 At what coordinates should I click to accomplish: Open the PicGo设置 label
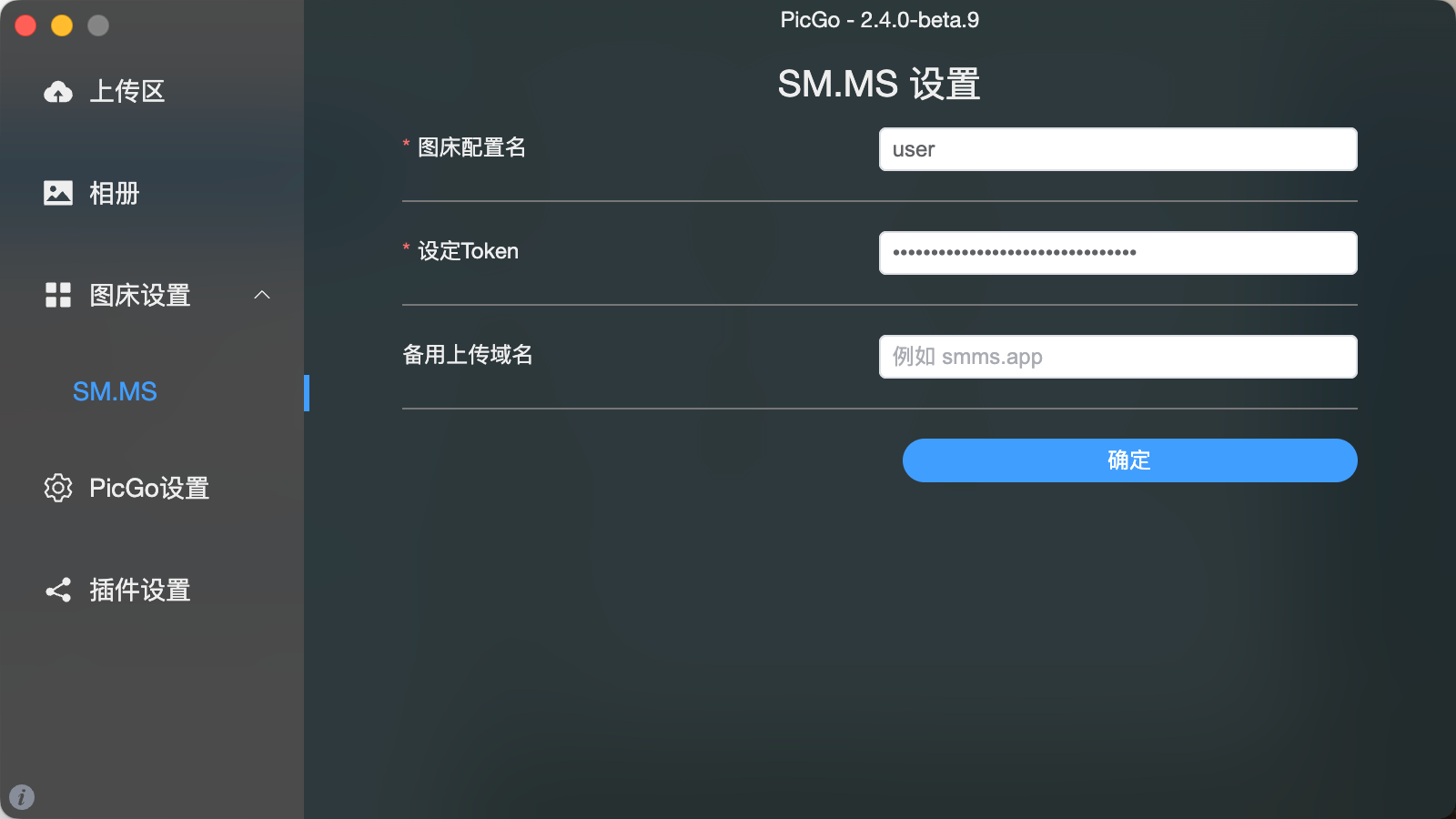click(x=149, y=488)
